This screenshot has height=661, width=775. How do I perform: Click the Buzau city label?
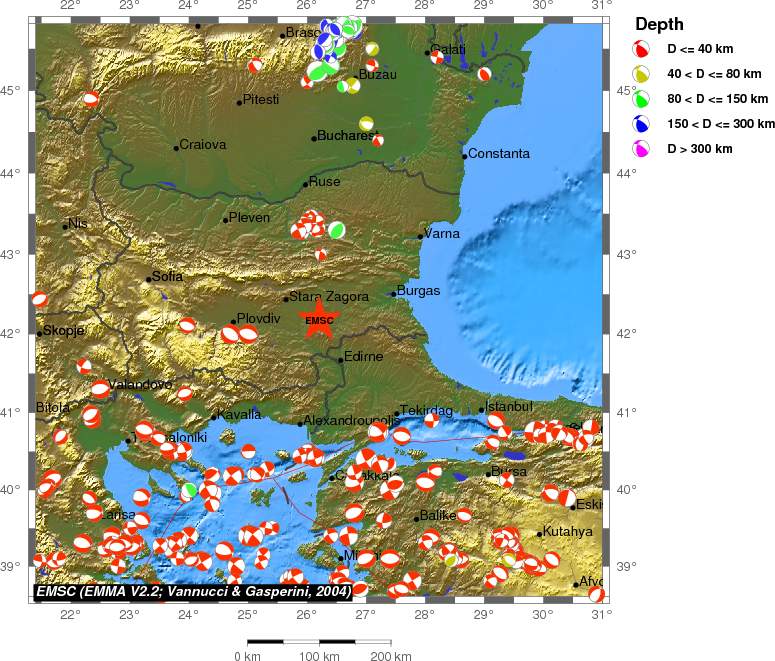click(x=378, y=75)
